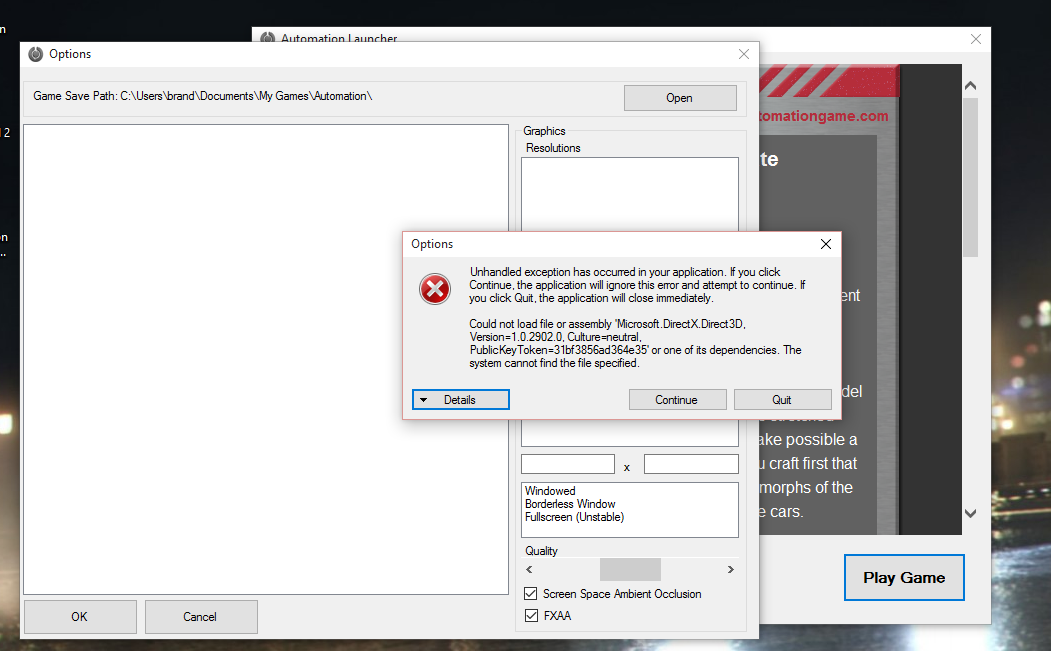The image size is (1051, 651).
Task: Confirm Options with OK button
Action: coord(80,617)
